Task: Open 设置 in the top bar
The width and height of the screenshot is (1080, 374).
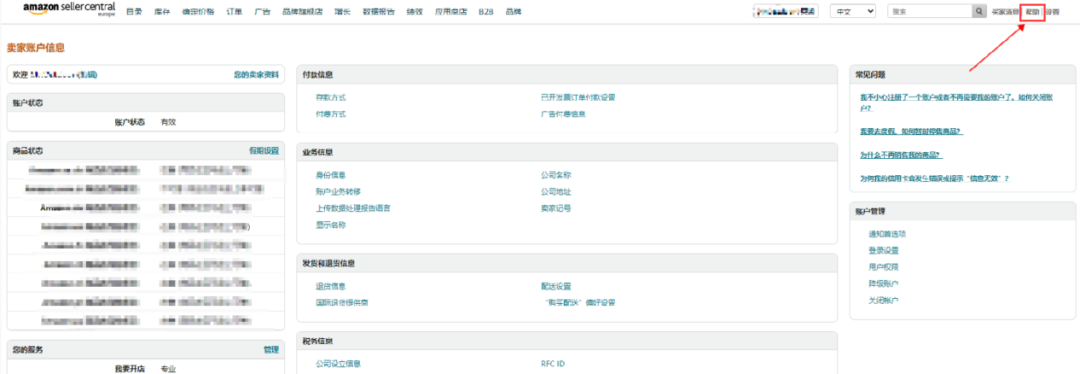Action: click(1052, 12)
